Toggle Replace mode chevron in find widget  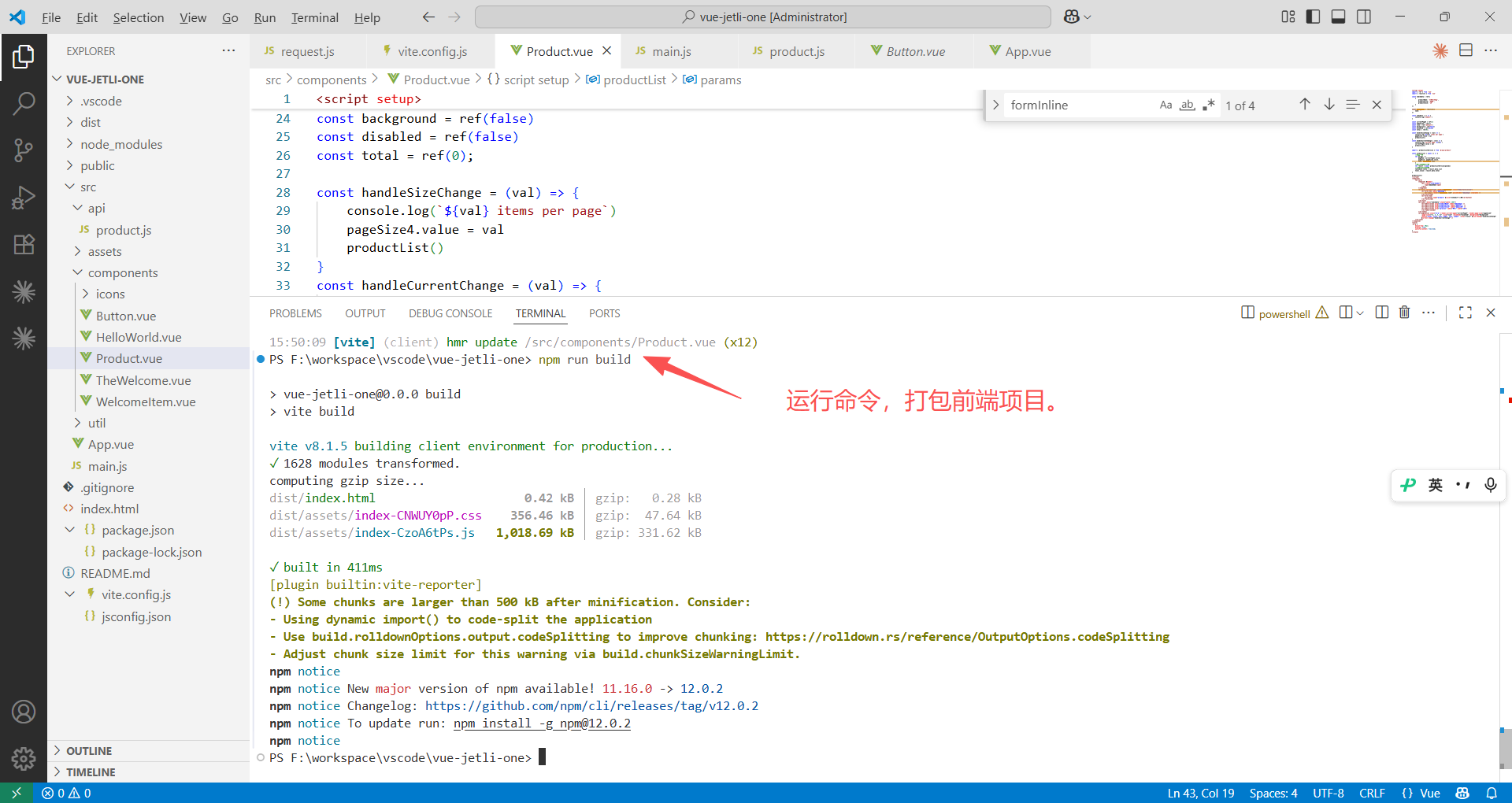click(995, 105)
